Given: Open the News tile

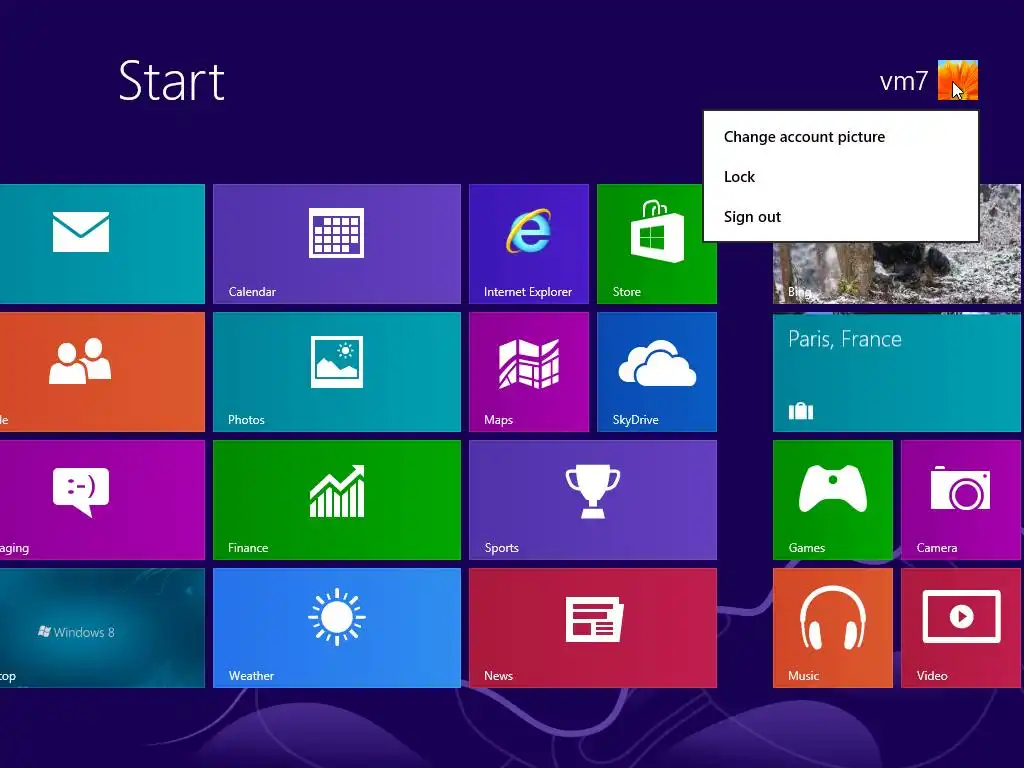Looking at the screenshot, I should (x=593, y=628).
